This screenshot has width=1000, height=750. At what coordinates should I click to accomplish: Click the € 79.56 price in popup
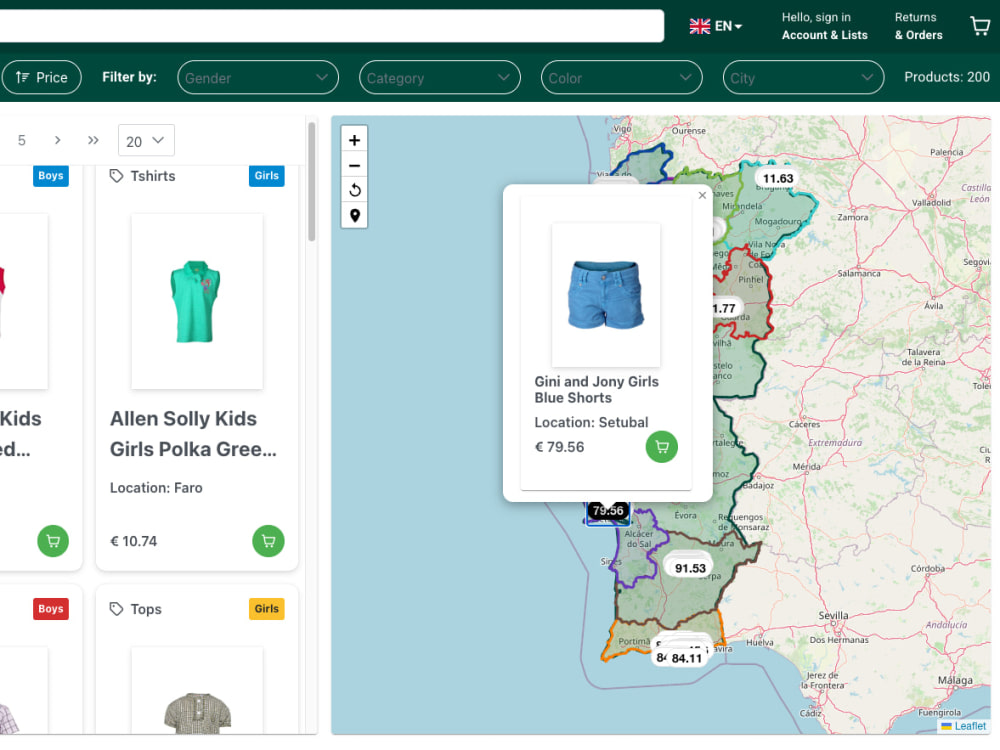(x=559, y=447)
